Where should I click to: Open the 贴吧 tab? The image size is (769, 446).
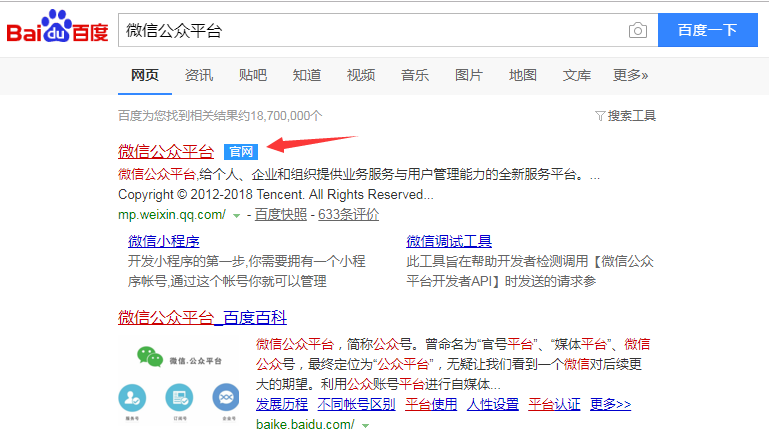point(253,75)
